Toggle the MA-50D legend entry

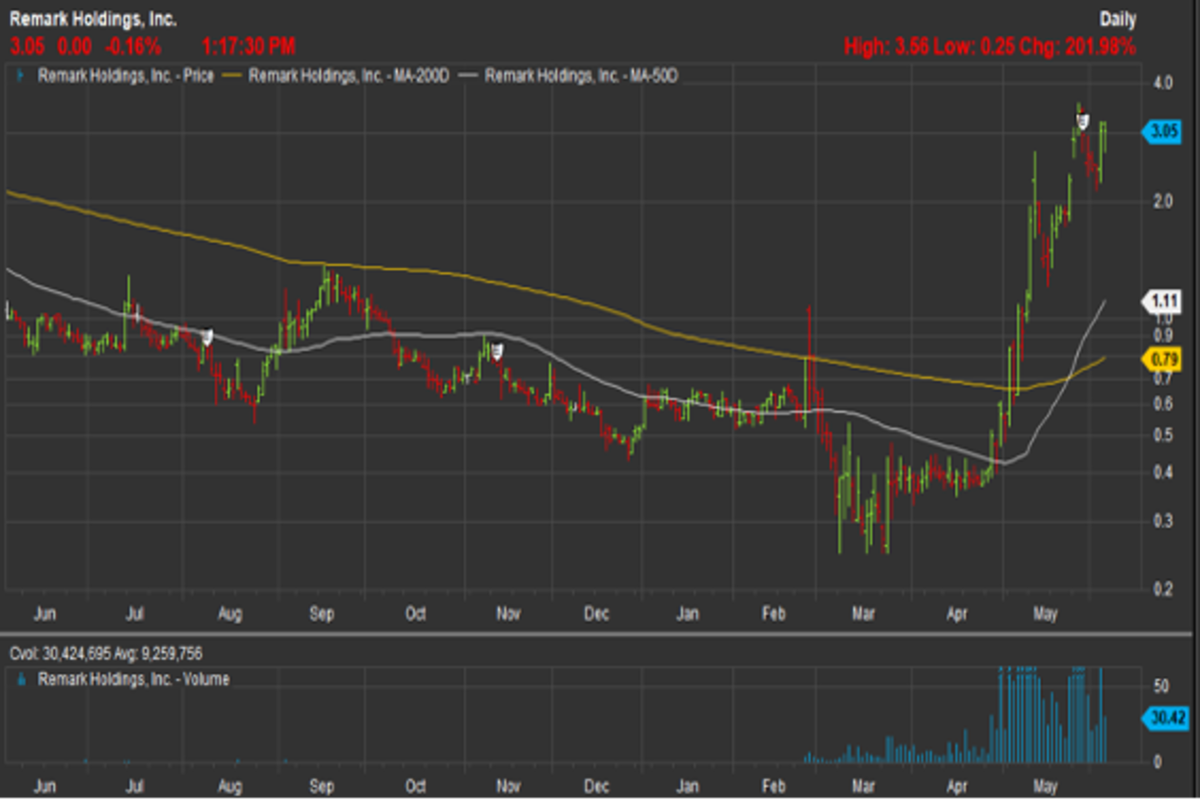tap(581, 75)
